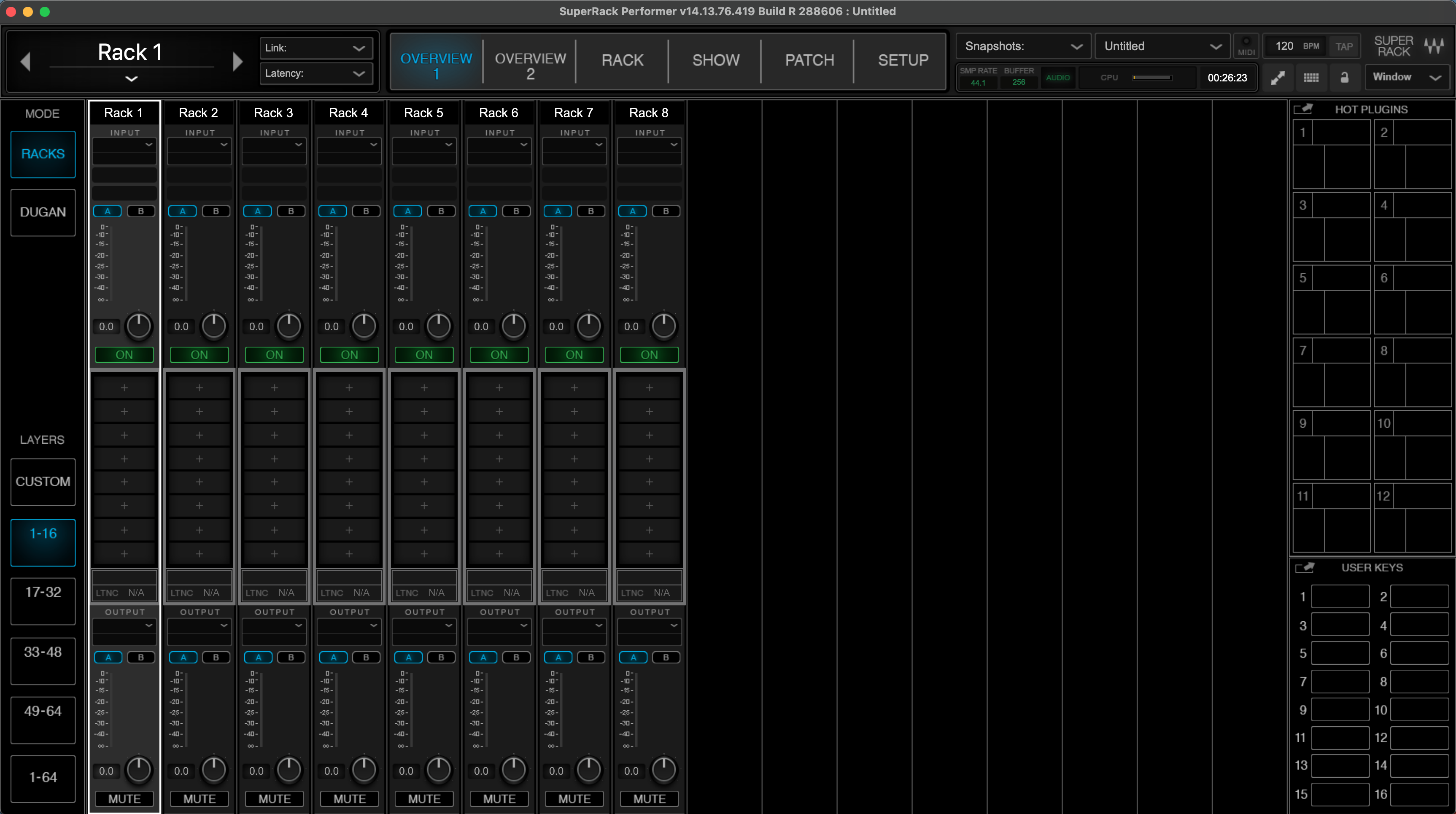Mute the Rack 2 output
Viewport: 1456px width, 814px height.
pos(200,799)
